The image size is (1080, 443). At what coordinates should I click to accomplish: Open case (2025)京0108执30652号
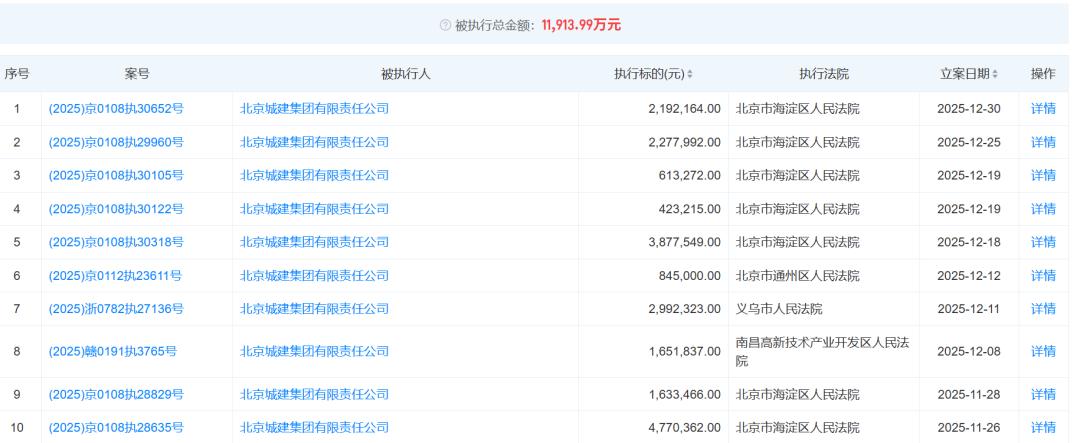[x=115, y=108]
